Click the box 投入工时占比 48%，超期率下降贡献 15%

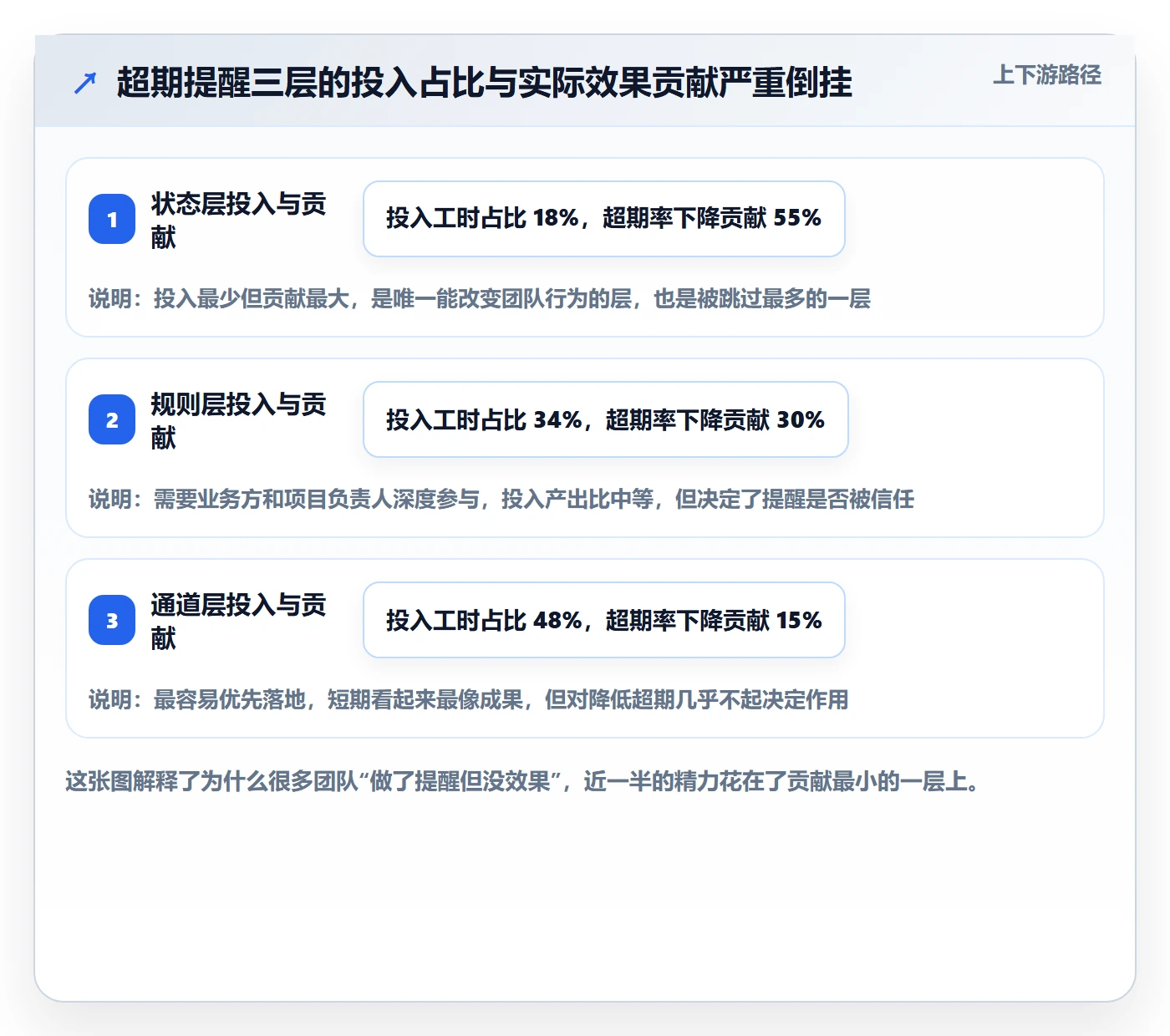click(604, 620)
